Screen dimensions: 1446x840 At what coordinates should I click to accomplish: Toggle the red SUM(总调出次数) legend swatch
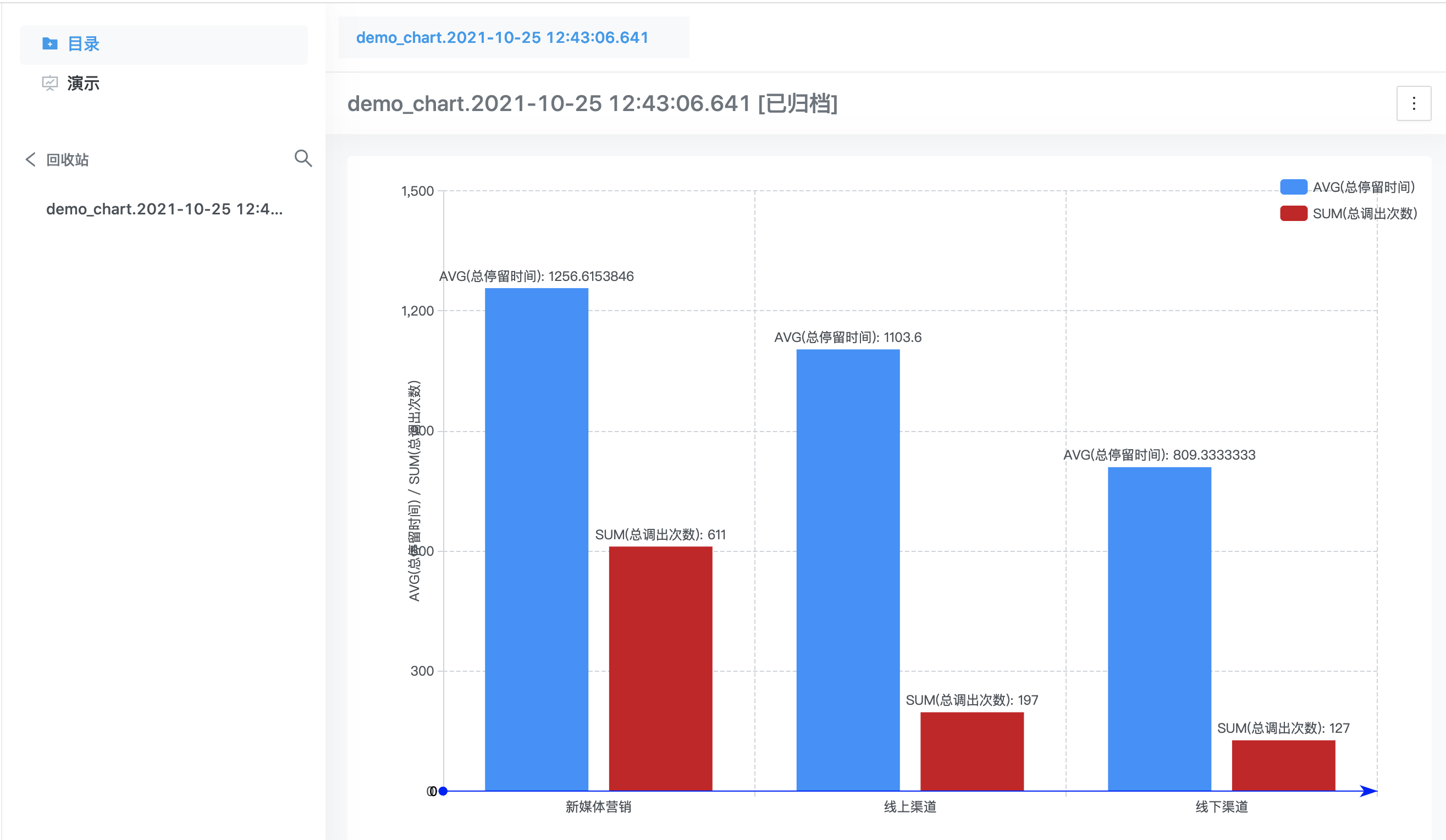pos(1293,213)
